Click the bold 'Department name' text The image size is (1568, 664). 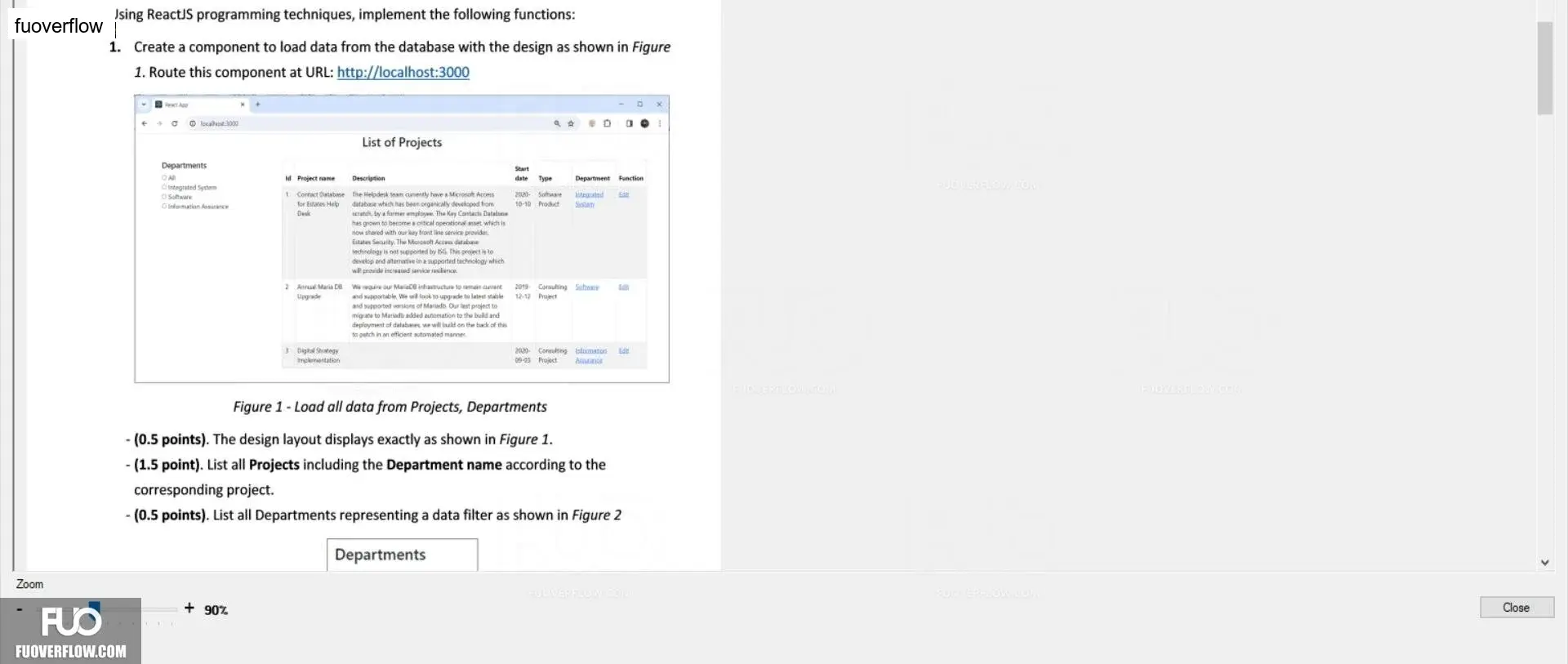pos(444,465)
